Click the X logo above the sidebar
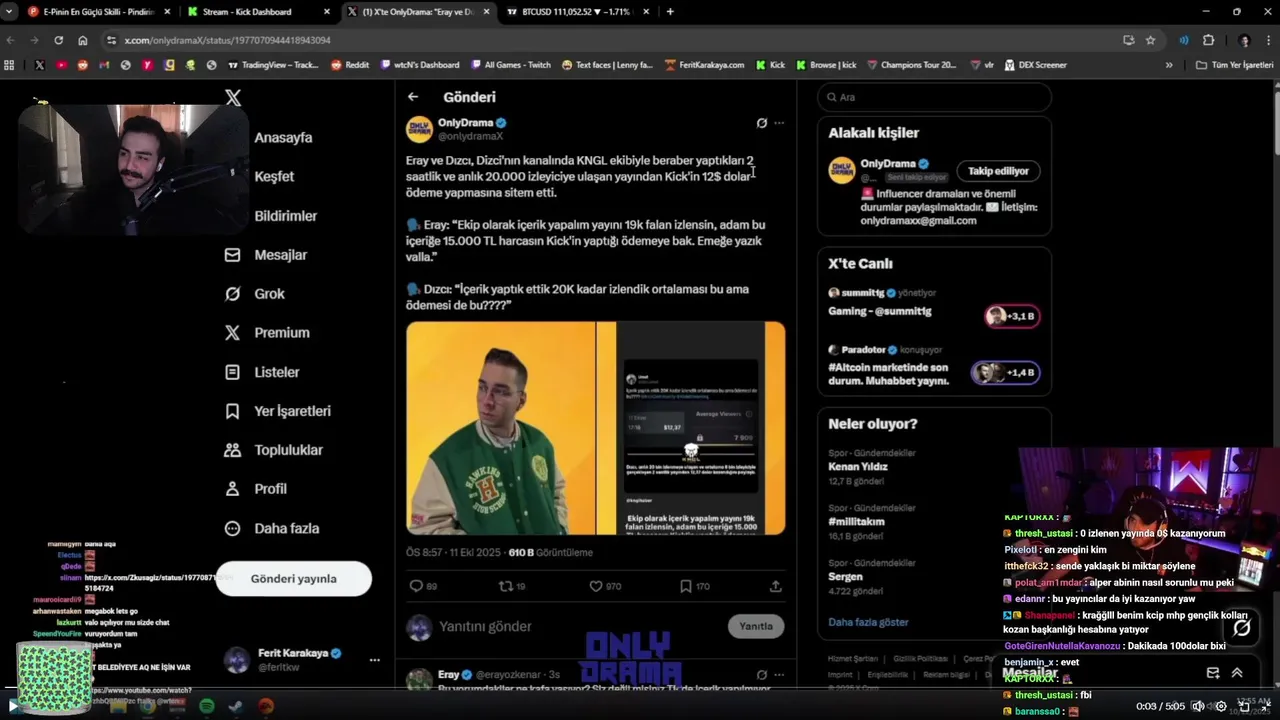The image size is (1280, 720). pos(233,98)
